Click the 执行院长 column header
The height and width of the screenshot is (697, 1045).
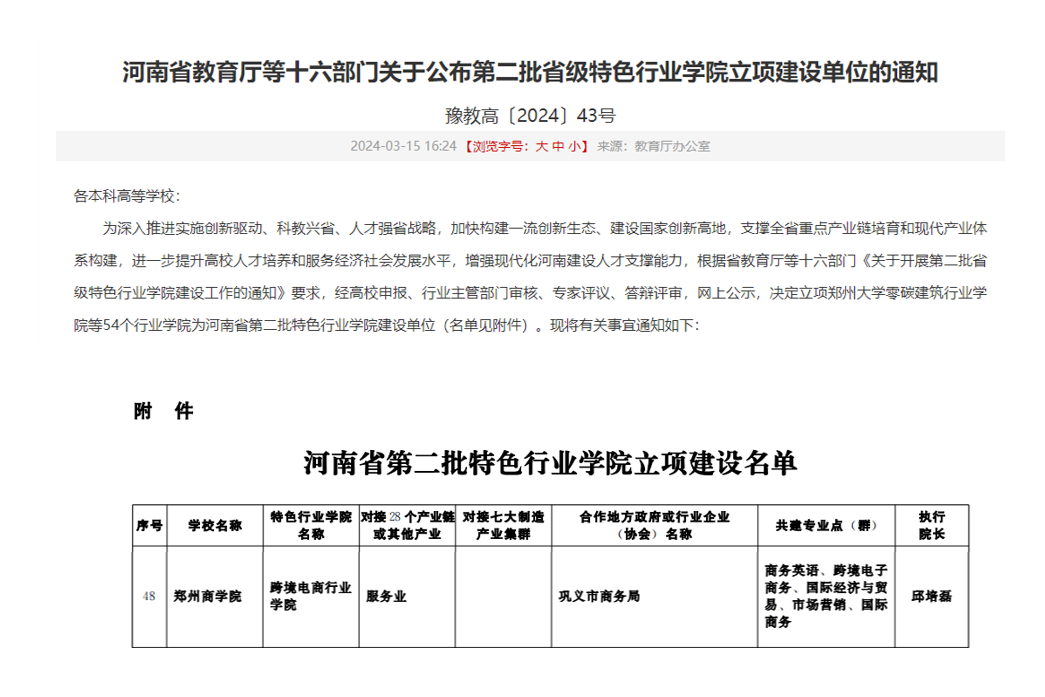931,525
